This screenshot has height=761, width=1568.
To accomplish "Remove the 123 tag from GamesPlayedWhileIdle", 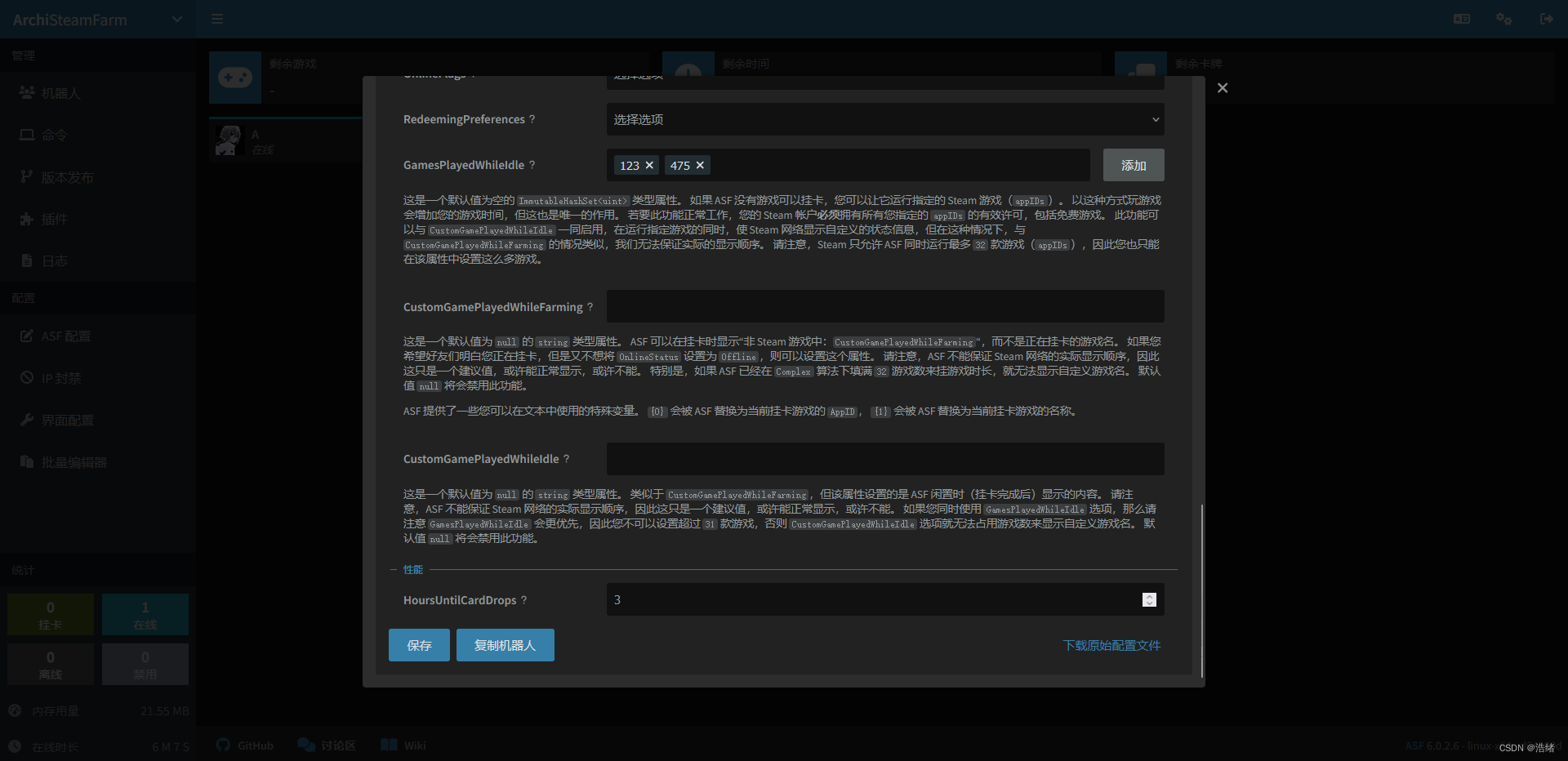I will 649,165.
